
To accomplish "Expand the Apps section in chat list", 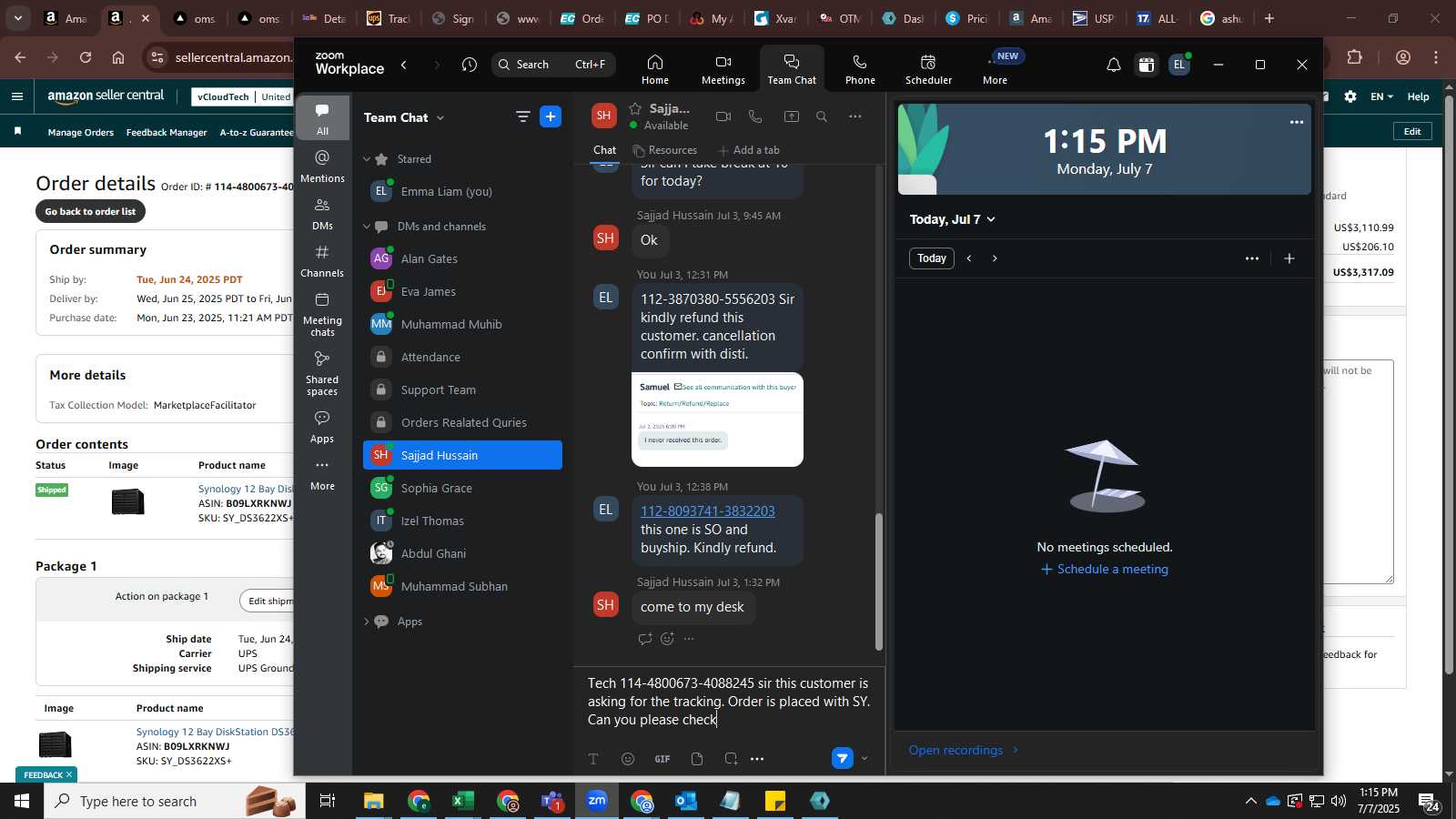I will click(x=367, y=622).
